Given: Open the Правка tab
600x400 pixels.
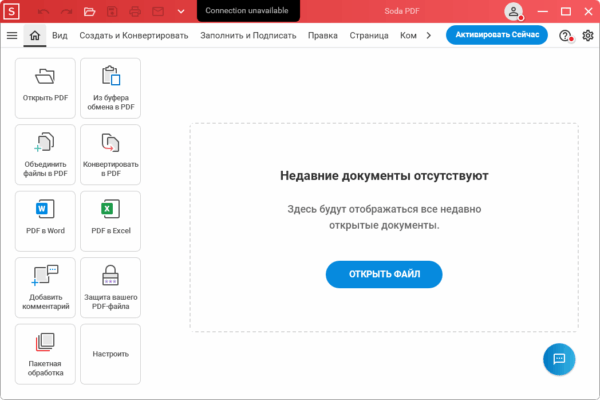Looking at the screenshot, I should point(323,36).
